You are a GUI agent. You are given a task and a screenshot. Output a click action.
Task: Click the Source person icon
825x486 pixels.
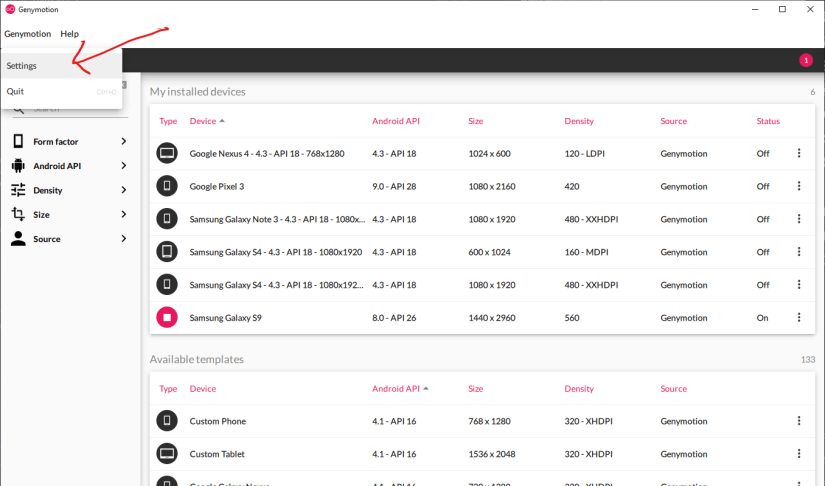18,239
